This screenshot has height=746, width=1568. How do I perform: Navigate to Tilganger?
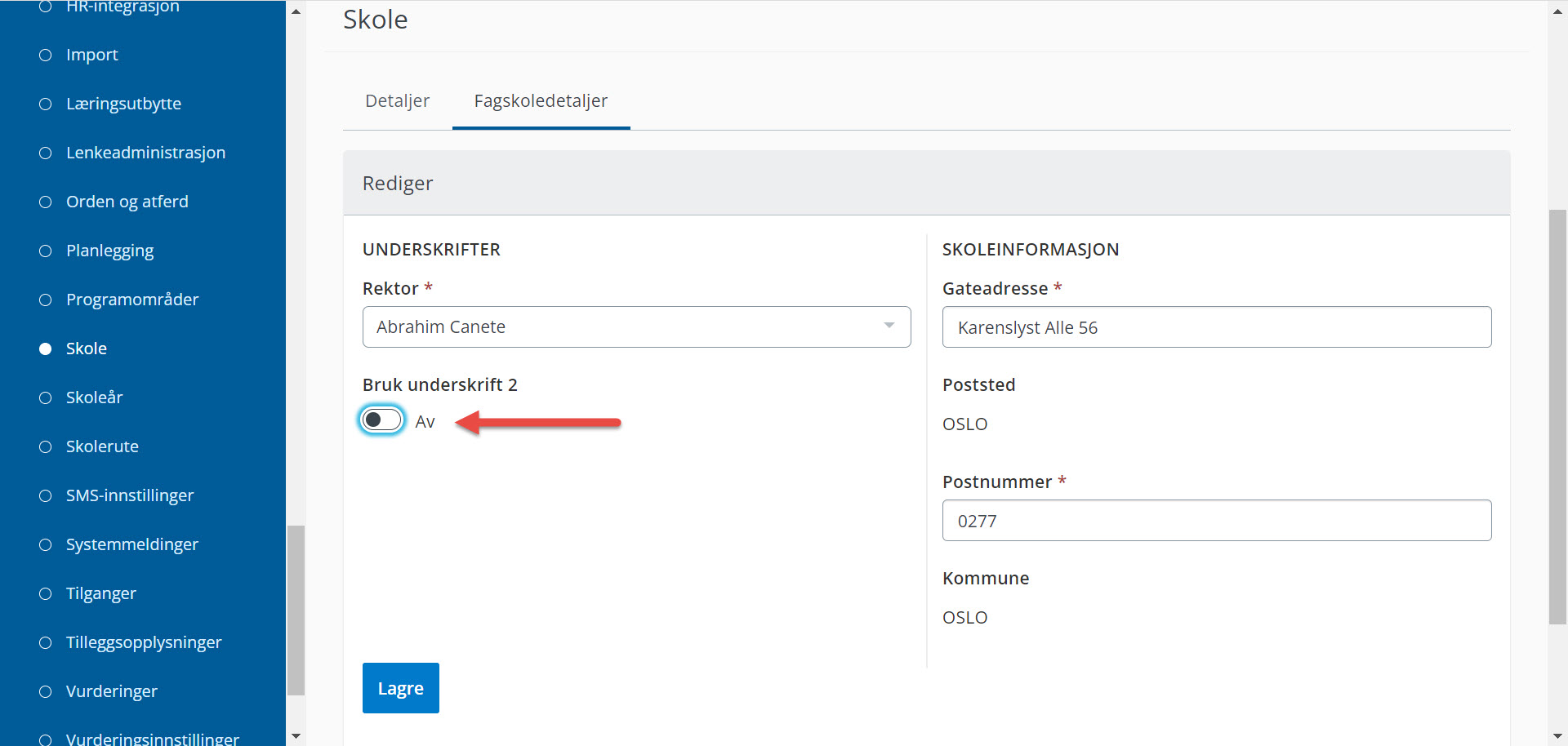point(100,593)
